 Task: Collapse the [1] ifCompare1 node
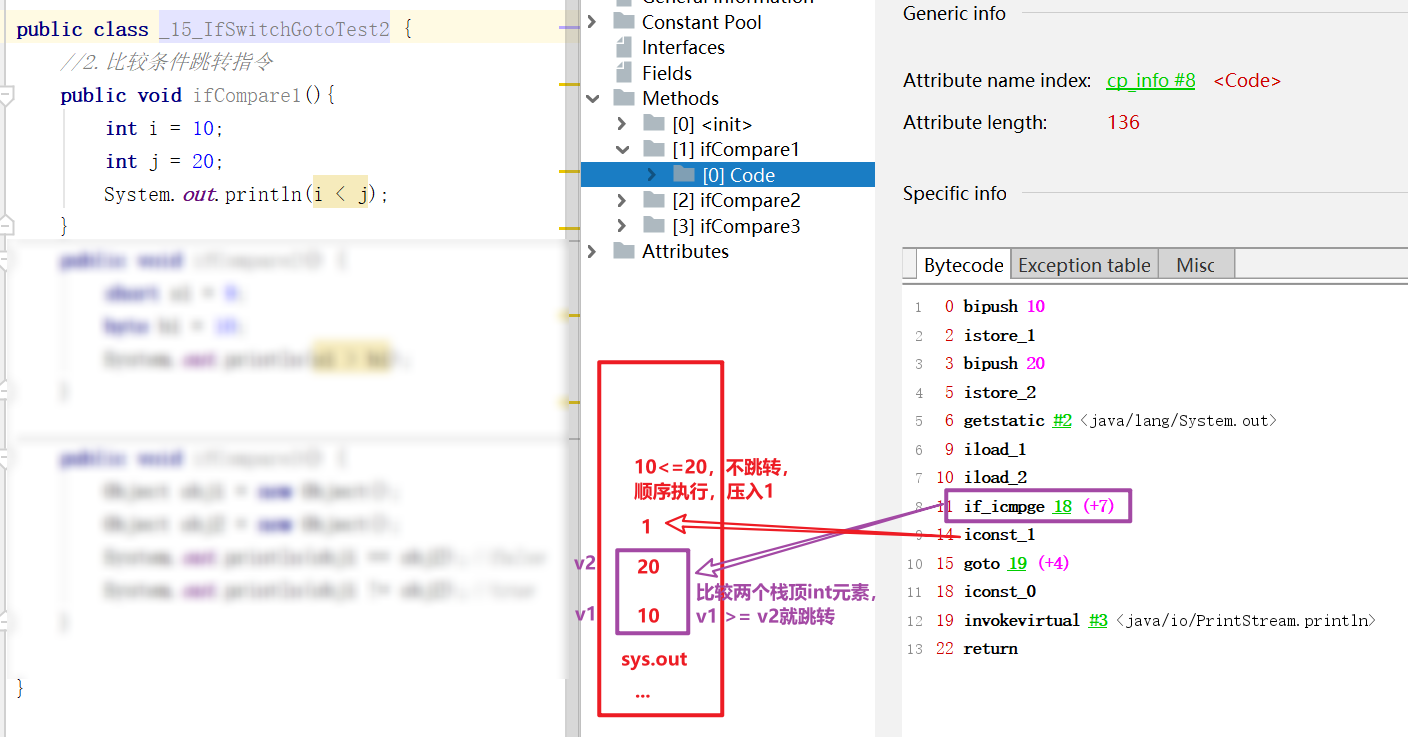click(622, 149)
